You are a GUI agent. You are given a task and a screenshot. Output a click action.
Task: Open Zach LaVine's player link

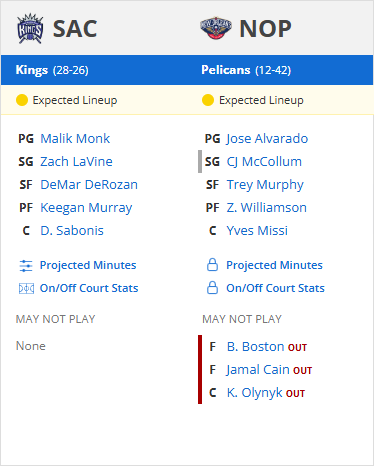coord(76,162)
